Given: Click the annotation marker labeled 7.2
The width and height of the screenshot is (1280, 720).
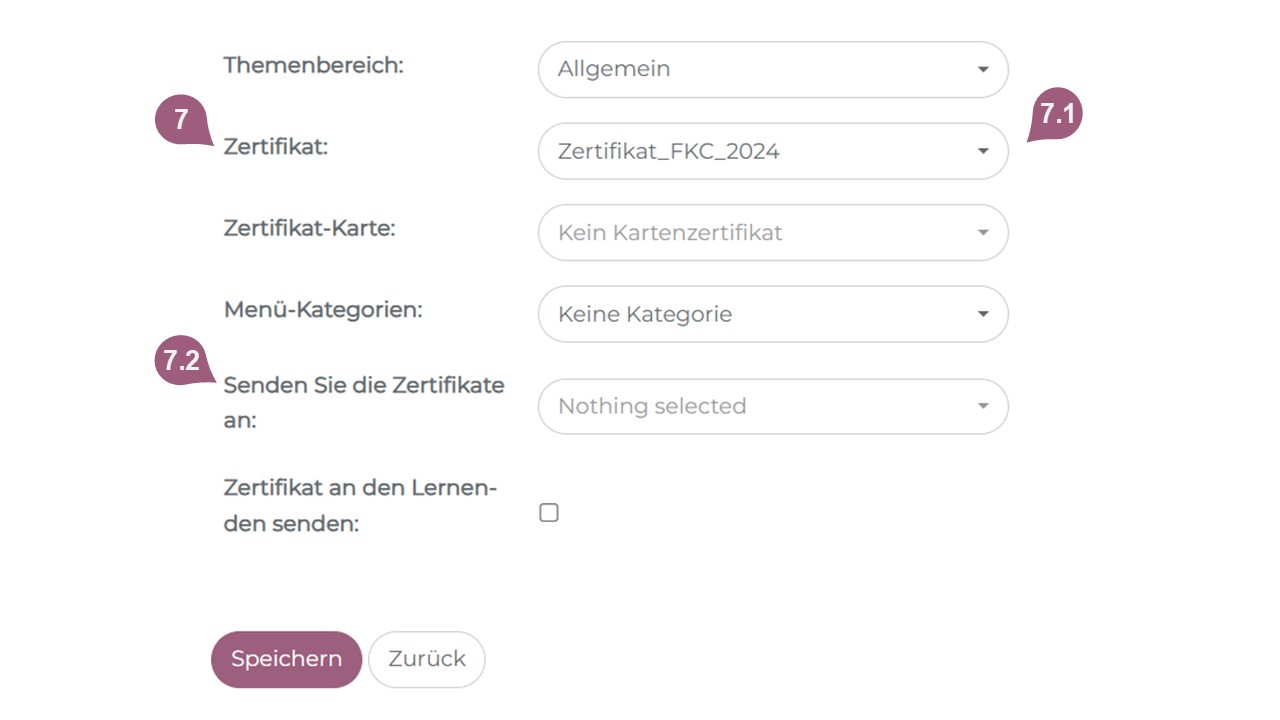Looking at the screenshot, I should coord(182,361).
